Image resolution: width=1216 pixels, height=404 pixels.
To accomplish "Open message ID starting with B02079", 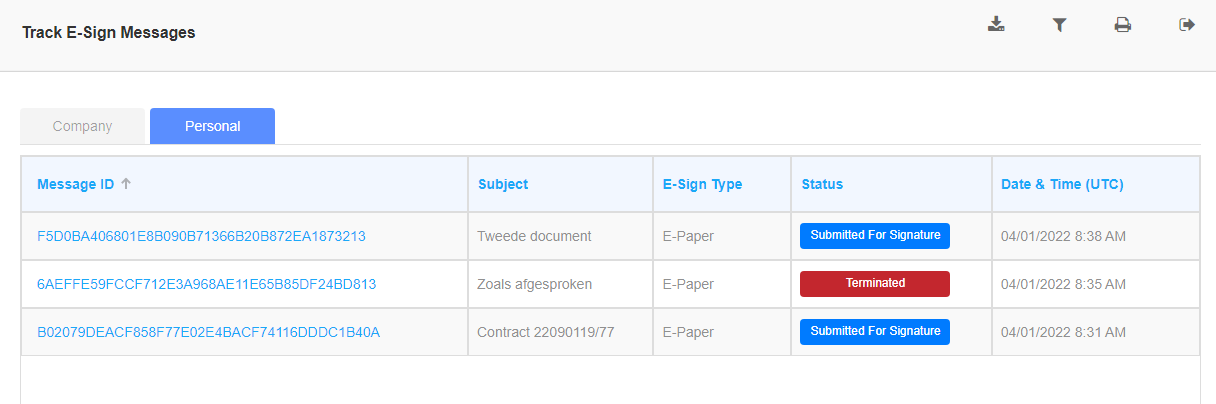I will coord(208,332).
